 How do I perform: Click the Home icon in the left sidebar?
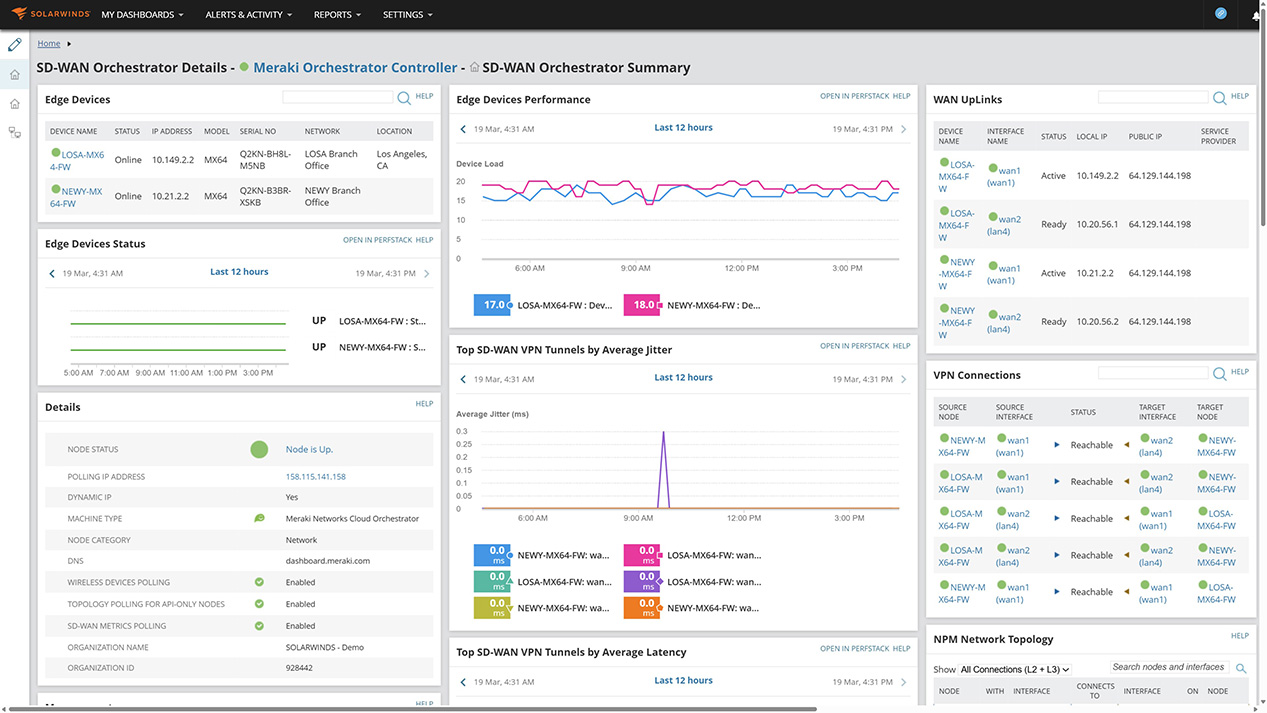[x=15, y=75]
